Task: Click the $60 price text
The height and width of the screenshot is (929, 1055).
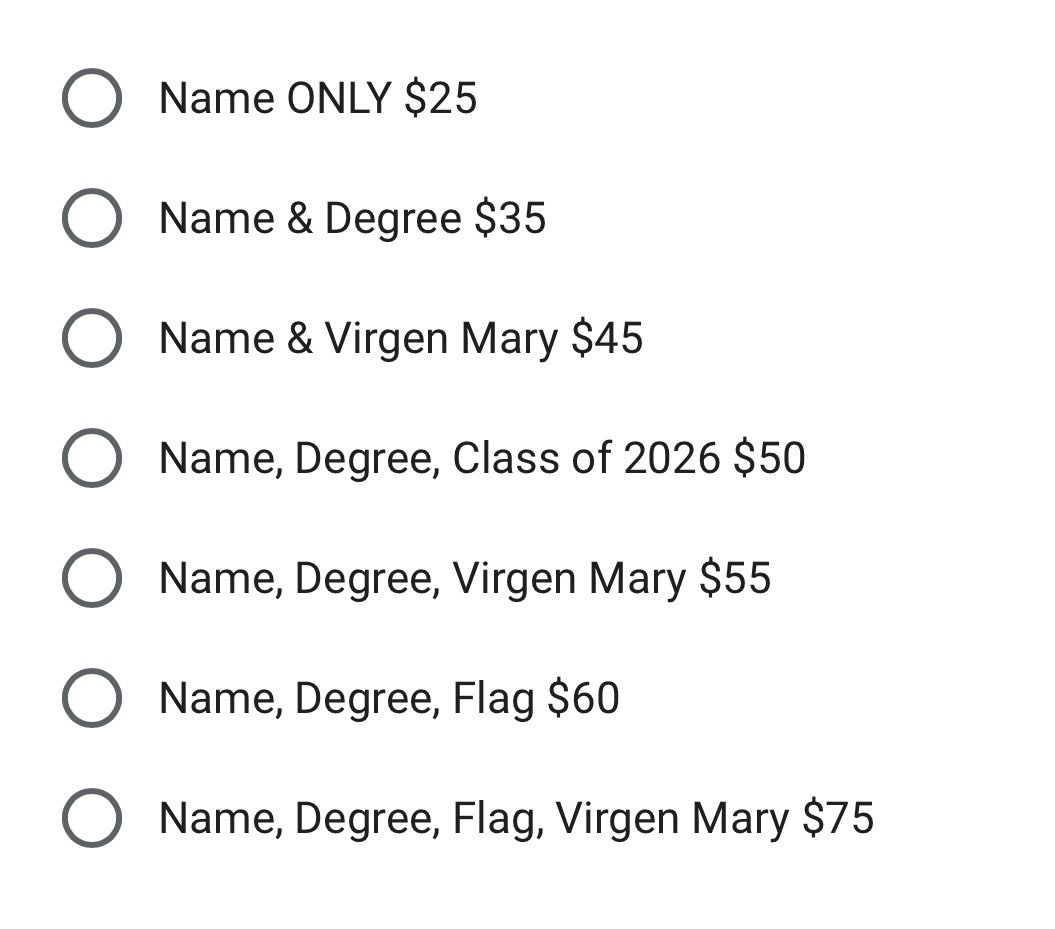Action: 583,698
